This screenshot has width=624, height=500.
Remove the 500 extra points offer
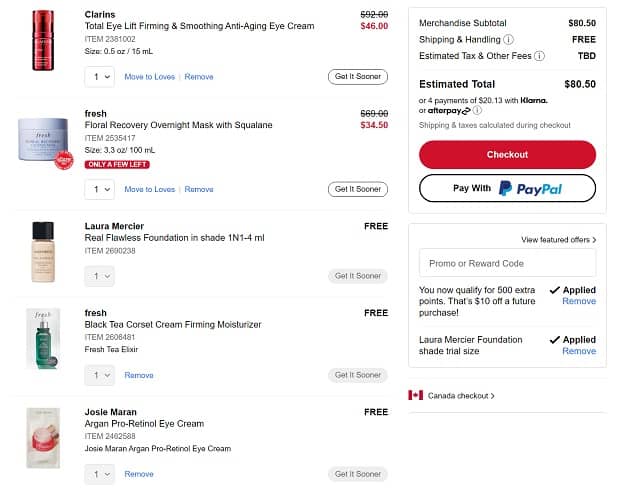[x=579, y=301]
